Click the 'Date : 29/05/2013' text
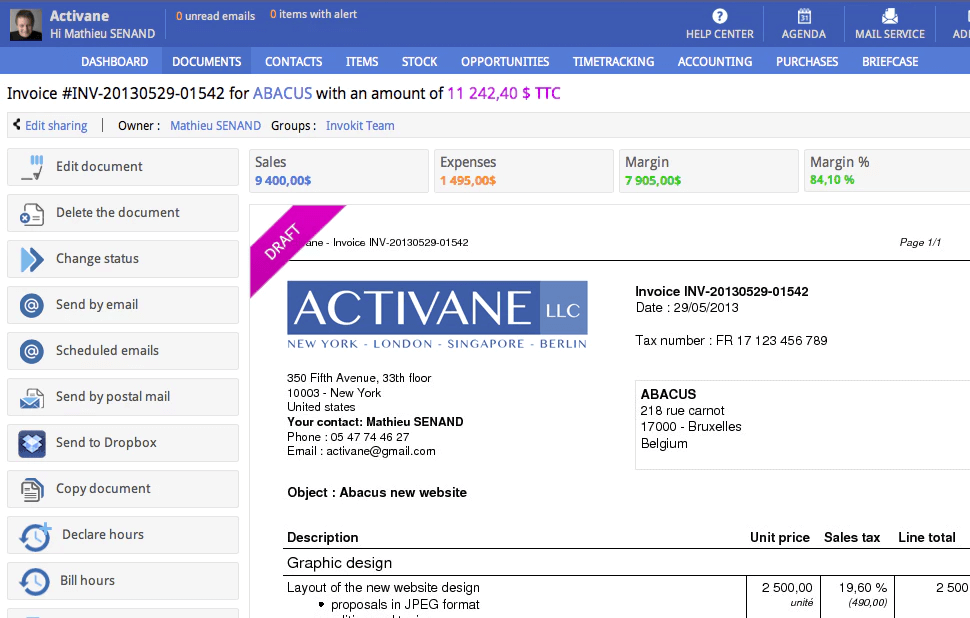Screen dimensions: 970x618 [687, 307]
